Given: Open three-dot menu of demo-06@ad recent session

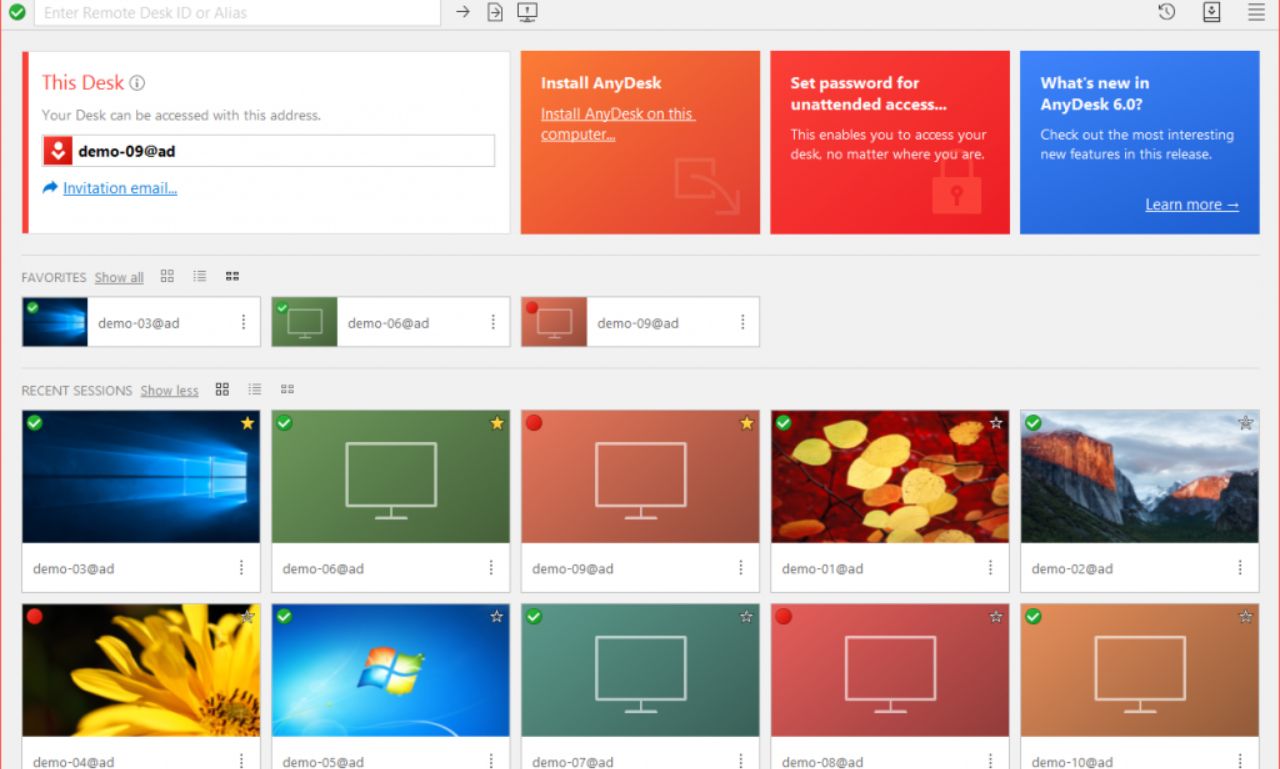Looking at the screenshot, I should click(x=491, y=568).
